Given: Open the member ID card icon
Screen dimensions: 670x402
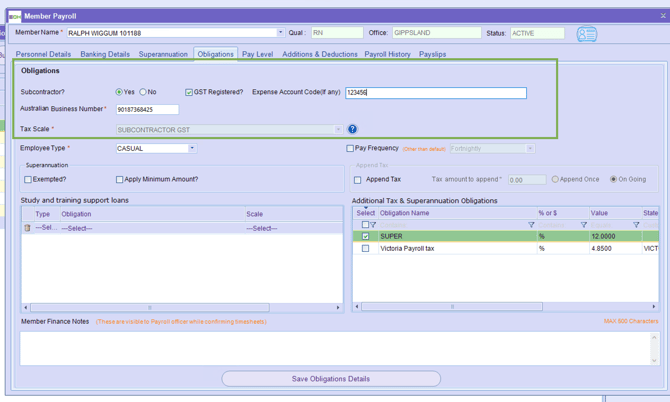Looking at the screenshot, I should click(x=587, y=34).
